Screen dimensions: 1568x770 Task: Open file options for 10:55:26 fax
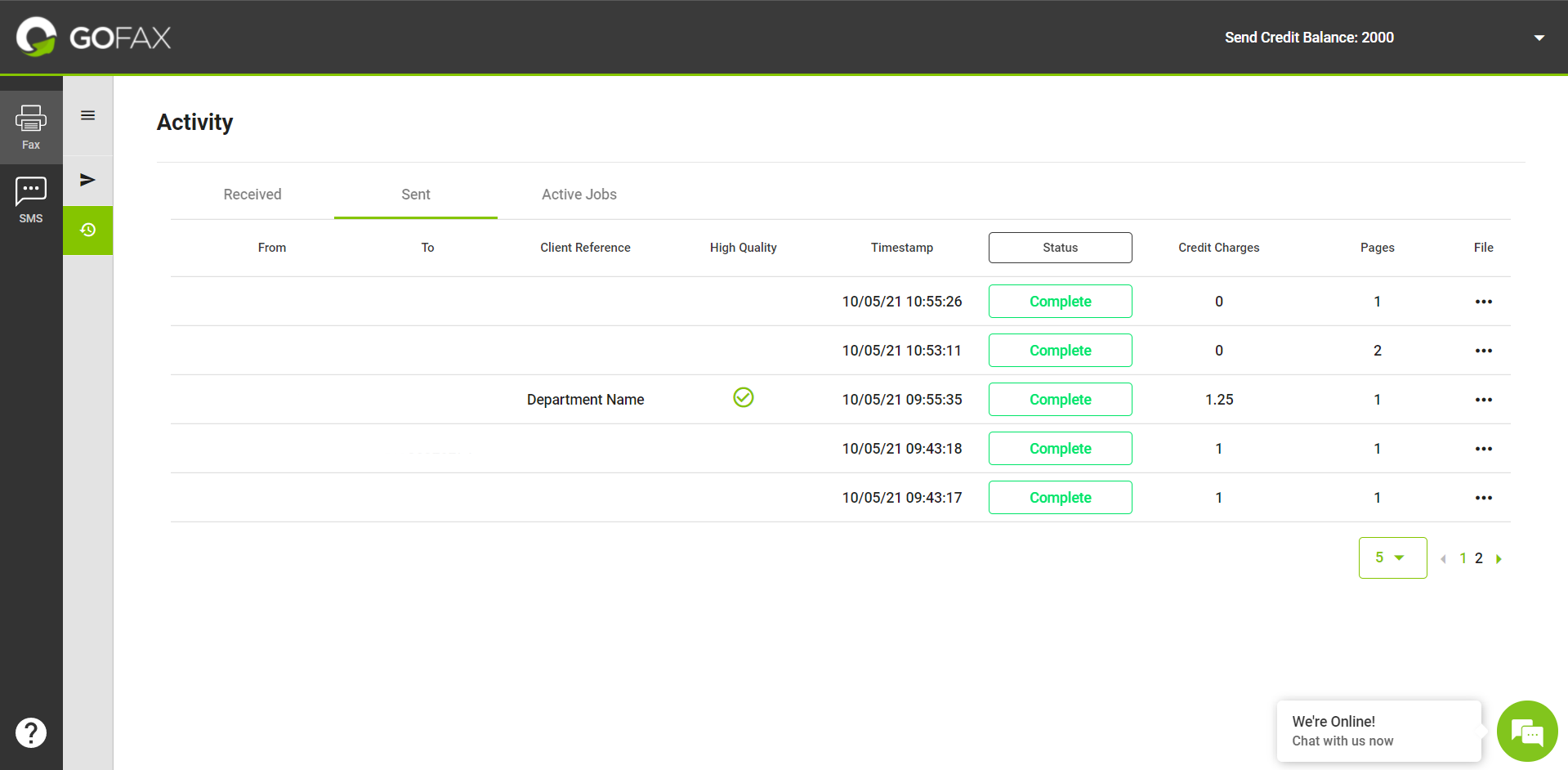click(1484, 302)
